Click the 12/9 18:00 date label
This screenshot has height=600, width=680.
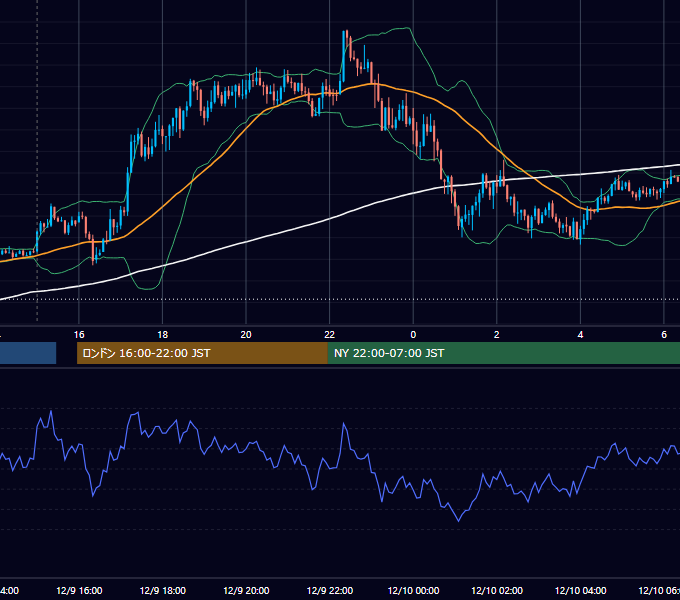[163, 590]
